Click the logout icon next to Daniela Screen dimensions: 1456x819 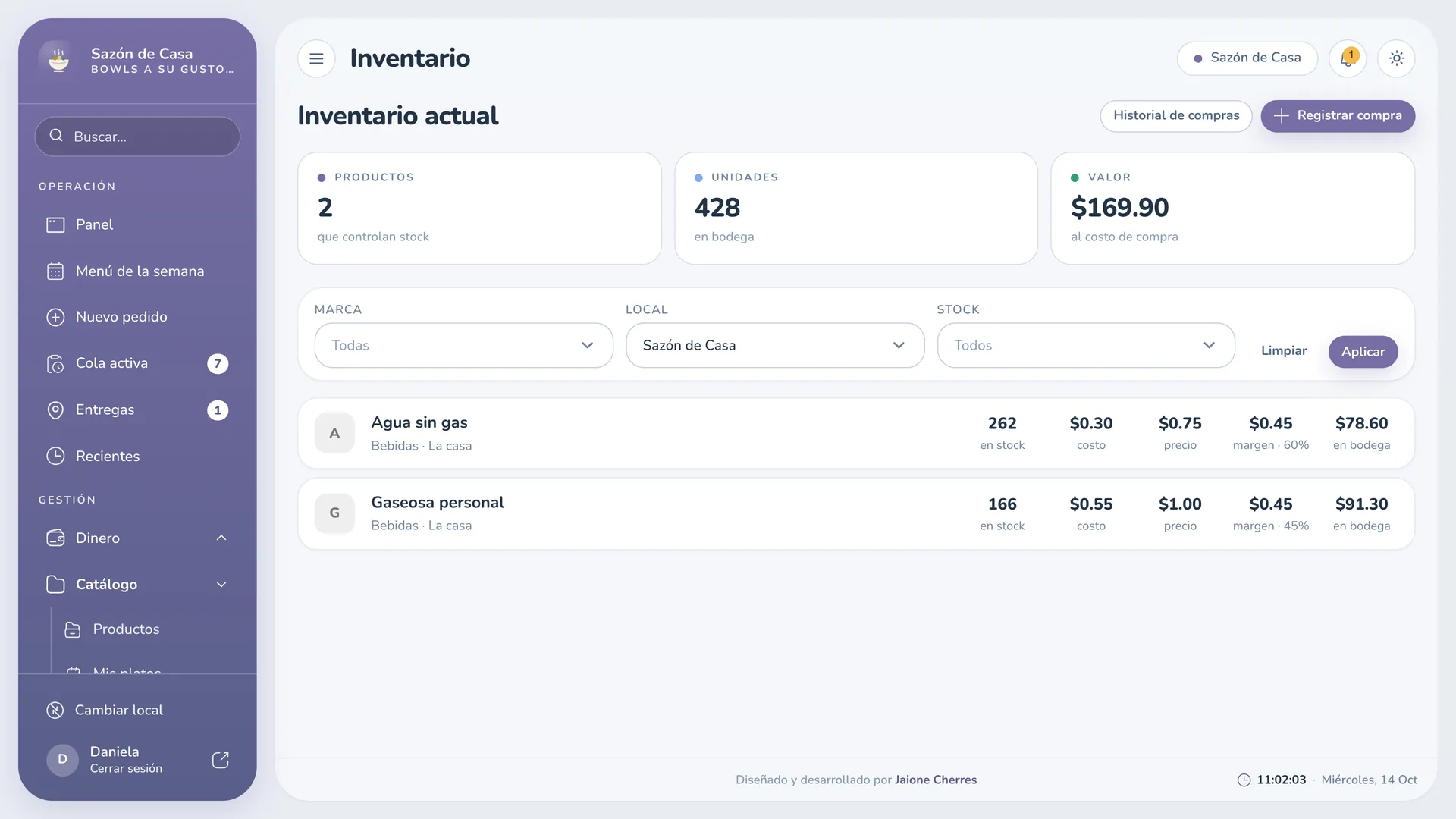221,760
